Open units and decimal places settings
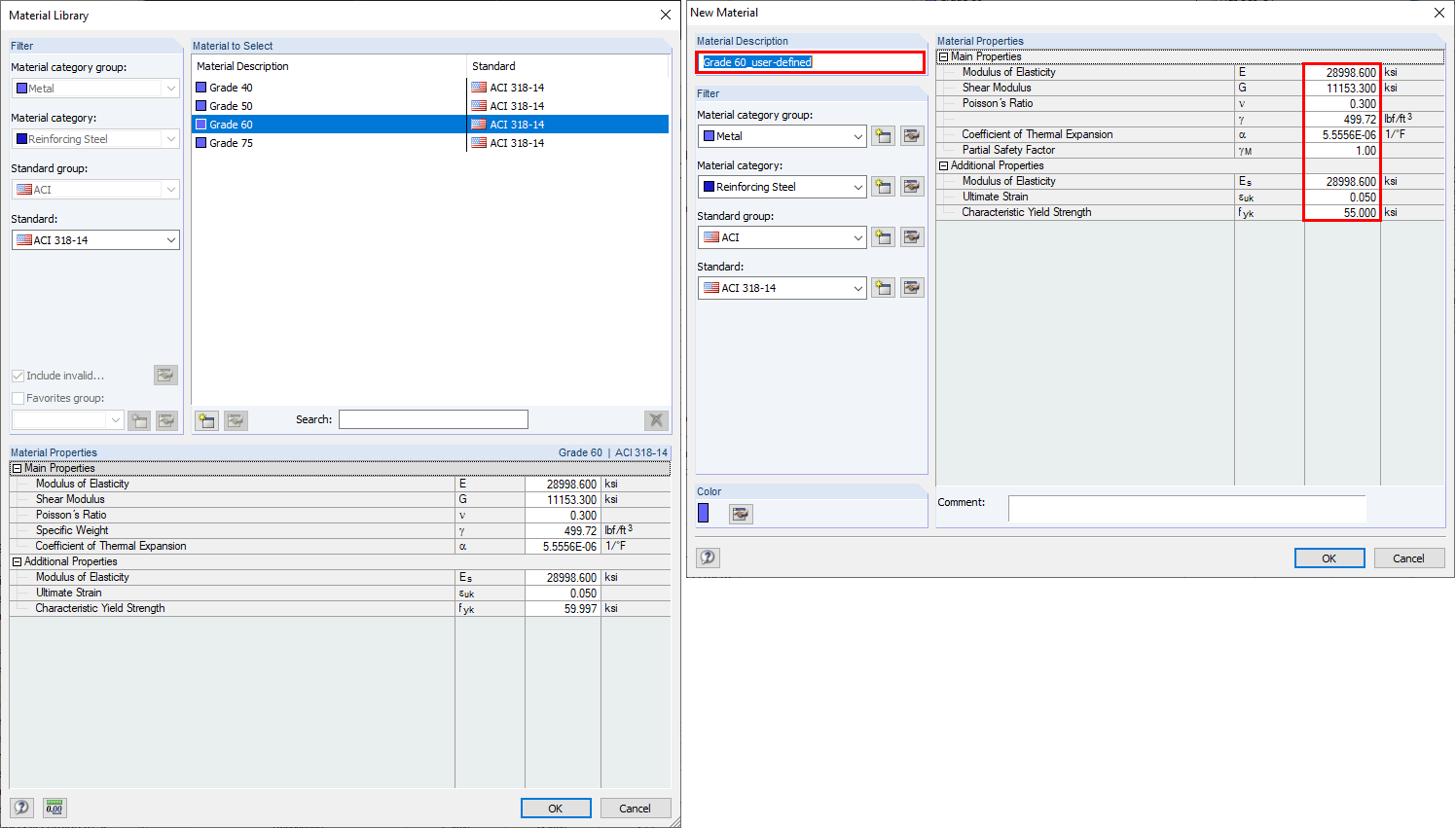 tap(55, 808)
